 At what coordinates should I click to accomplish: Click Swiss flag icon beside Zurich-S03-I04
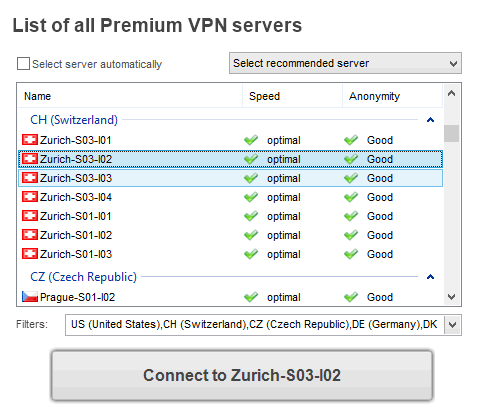click(30, 197)
